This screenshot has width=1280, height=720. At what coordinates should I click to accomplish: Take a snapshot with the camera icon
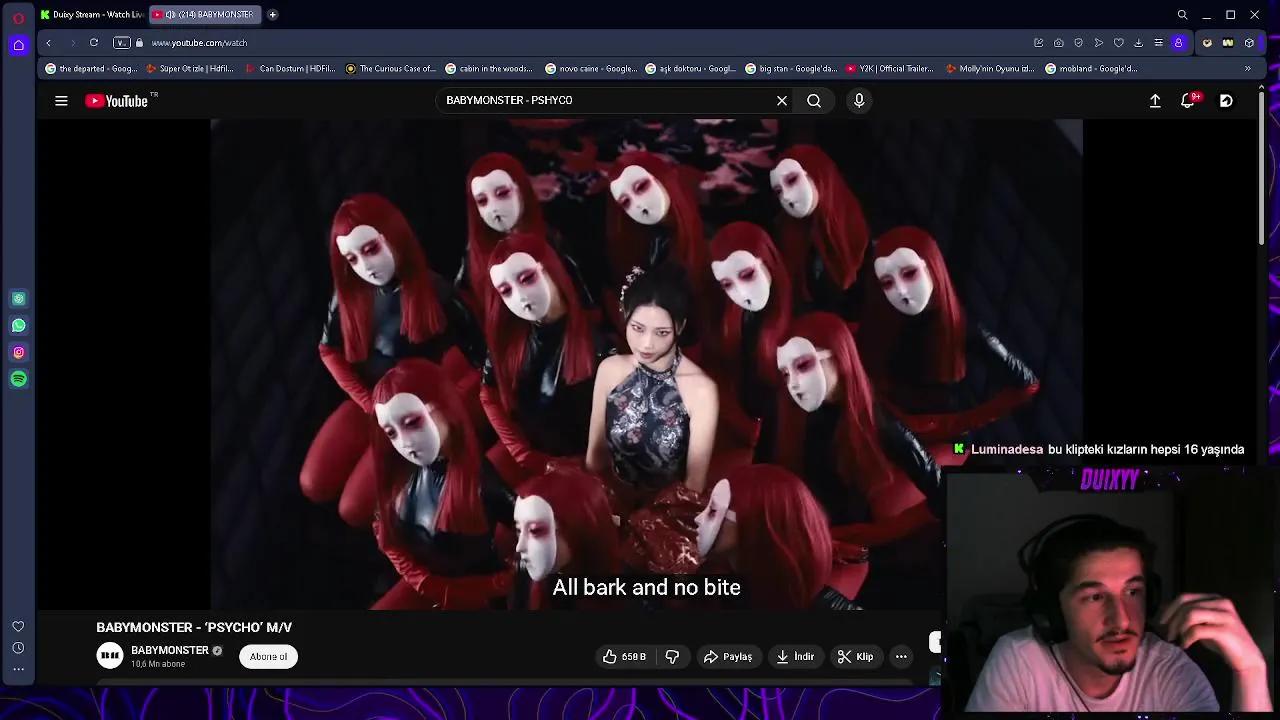click(x=1058, y=43)
